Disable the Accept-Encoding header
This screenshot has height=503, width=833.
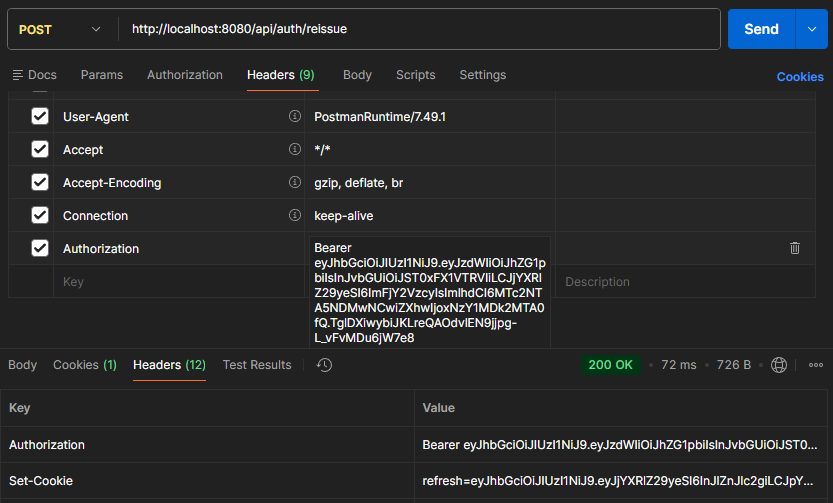click(40, 182)
